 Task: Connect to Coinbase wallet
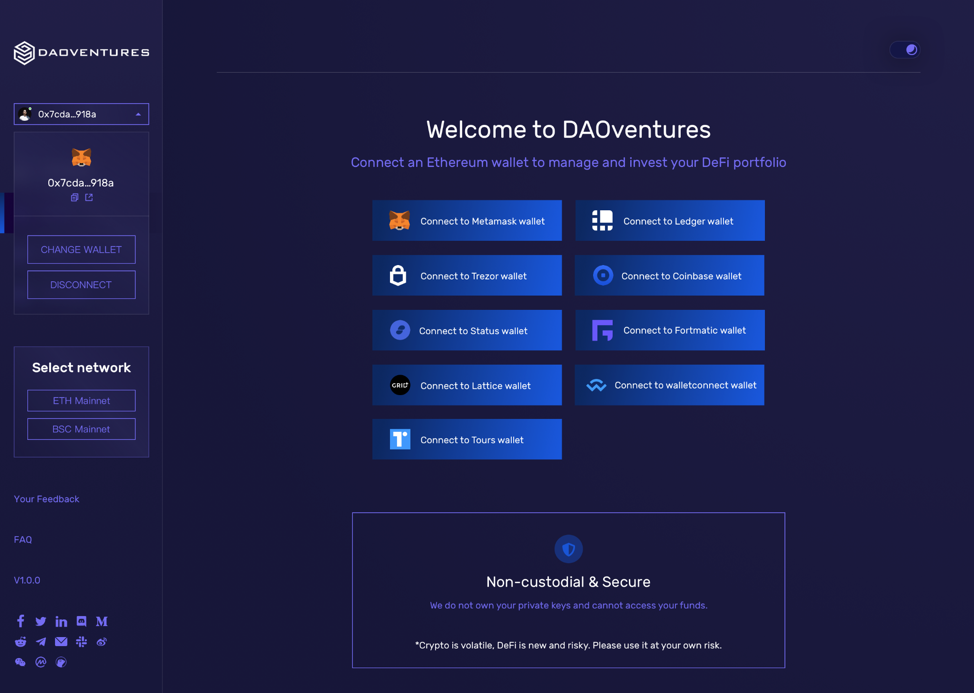[x=670, y=275]
